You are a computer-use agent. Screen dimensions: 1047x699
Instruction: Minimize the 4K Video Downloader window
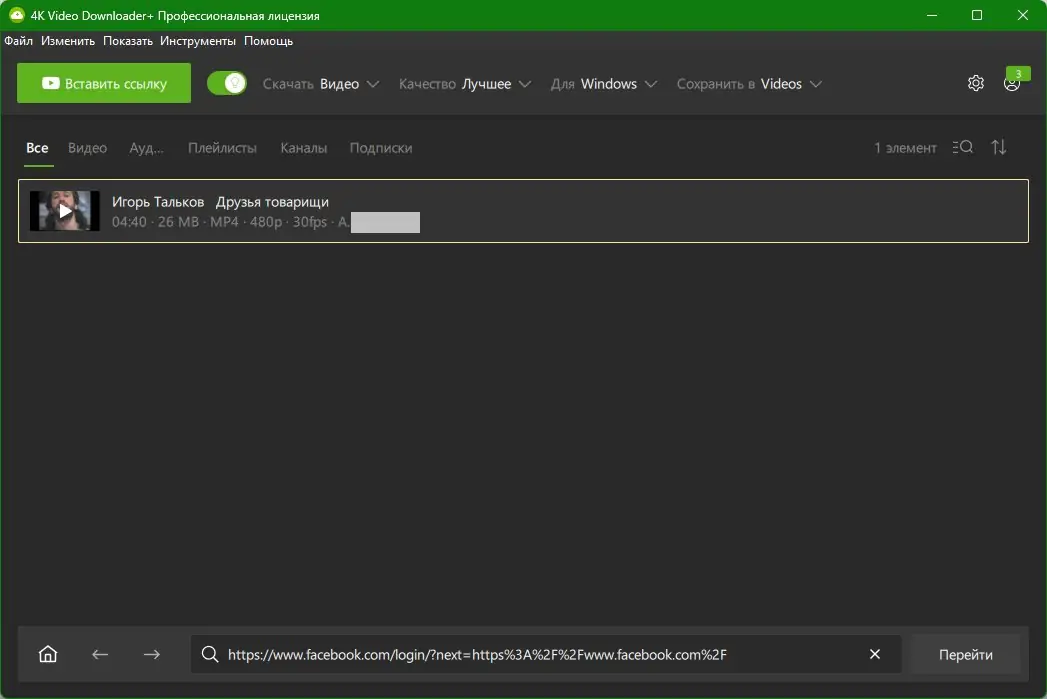(x=932, y=15)
